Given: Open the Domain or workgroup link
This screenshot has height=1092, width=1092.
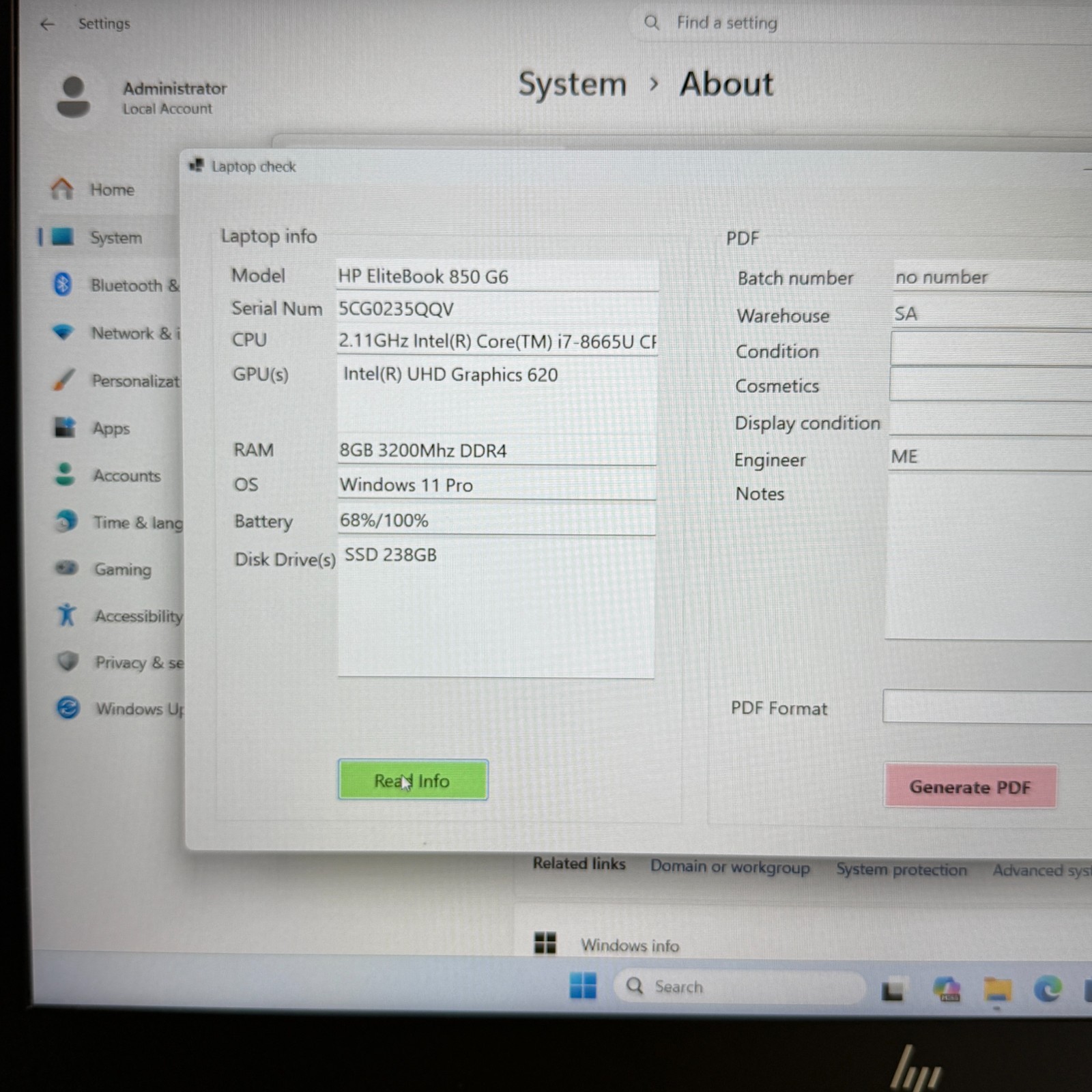Looking at the screenshot, I should (730, 867).
